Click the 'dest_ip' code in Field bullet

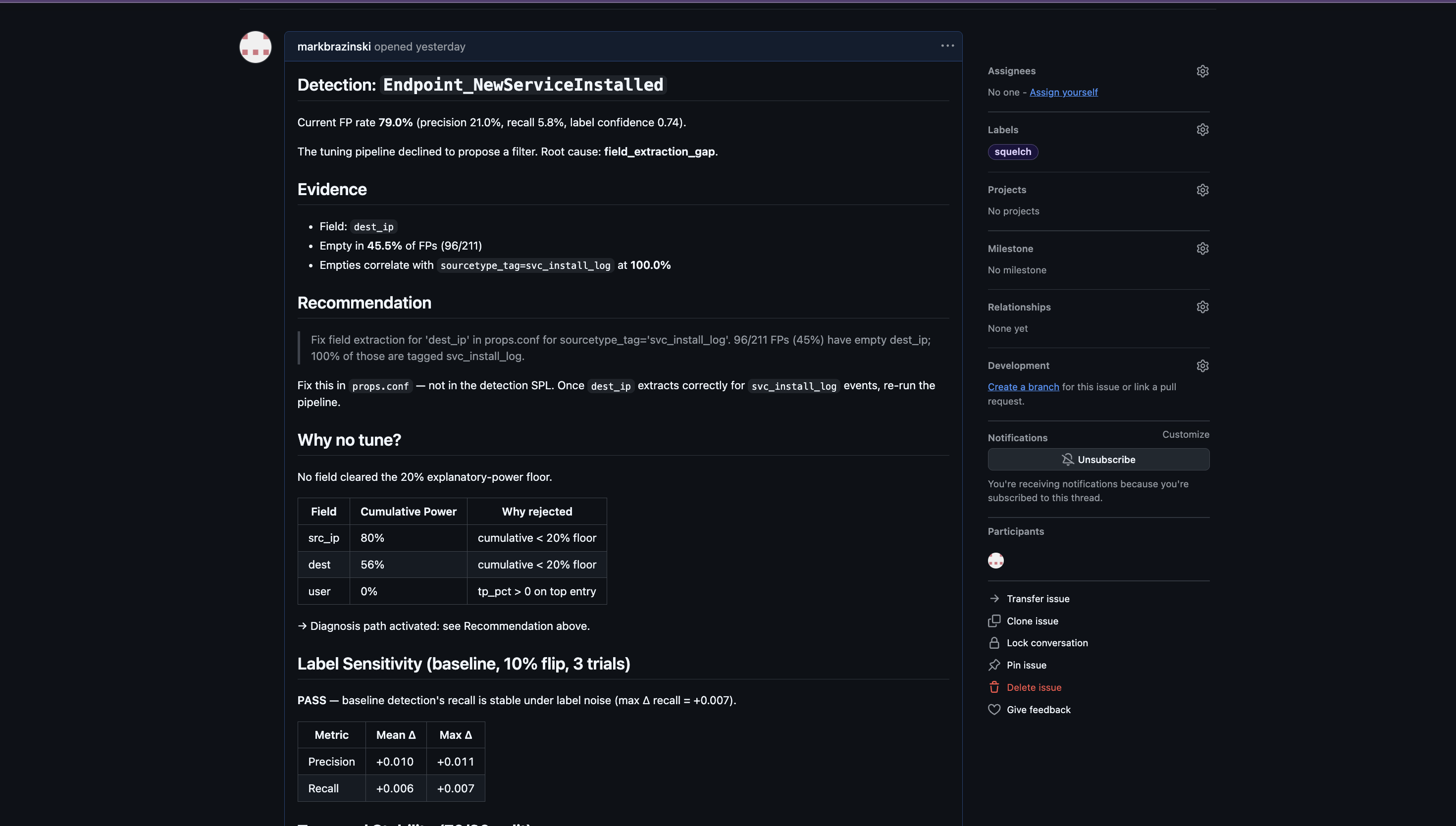373,227
